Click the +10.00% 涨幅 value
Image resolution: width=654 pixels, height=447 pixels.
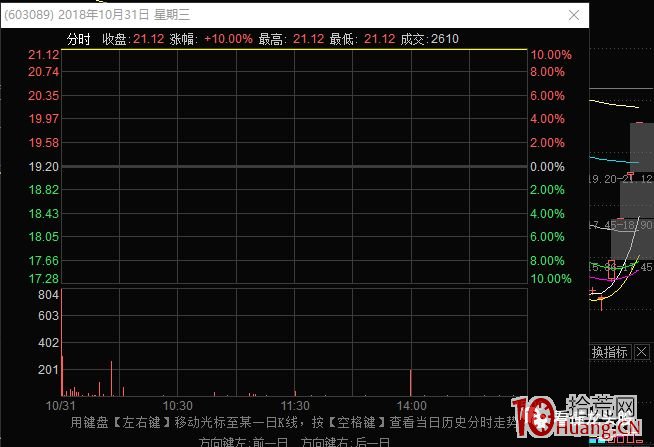pos(228,39)
